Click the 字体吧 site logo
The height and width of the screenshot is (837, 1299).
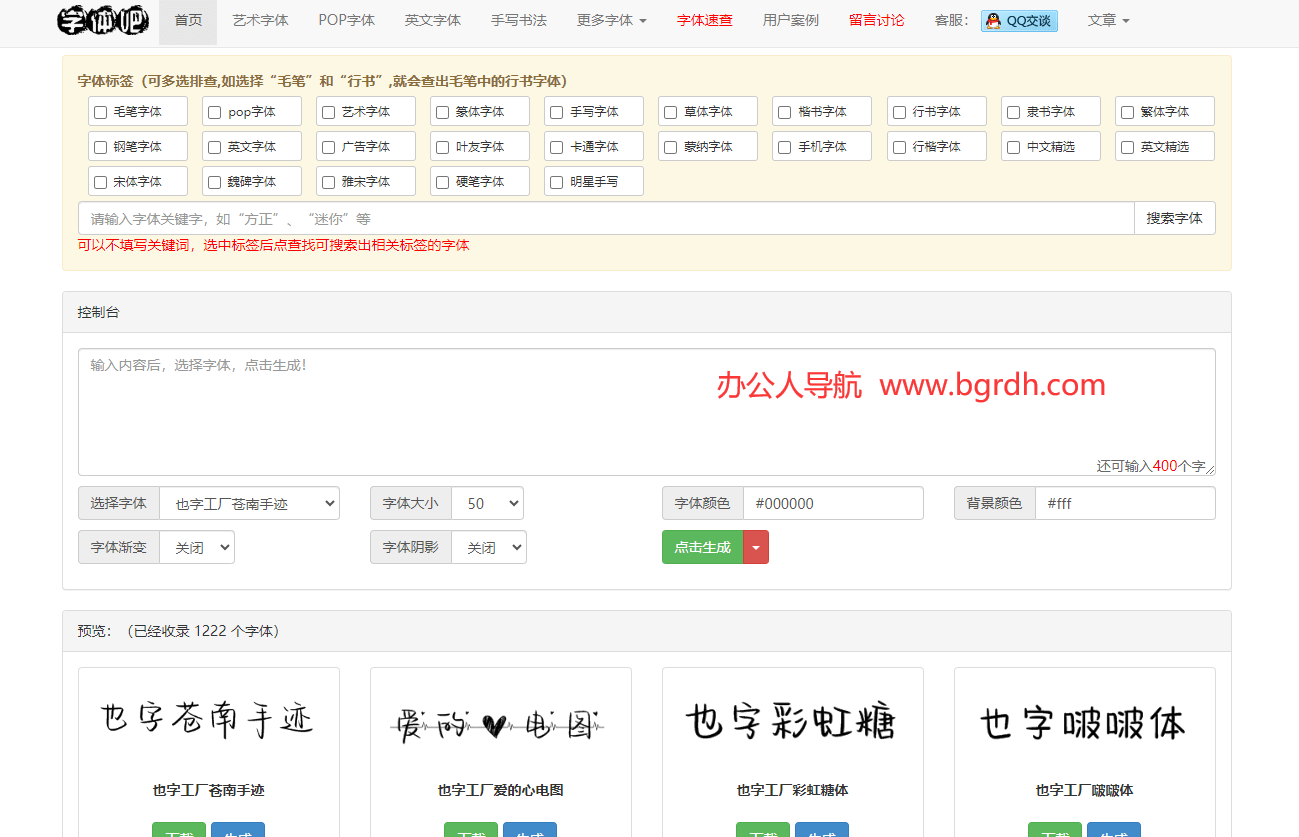(100, 20)
